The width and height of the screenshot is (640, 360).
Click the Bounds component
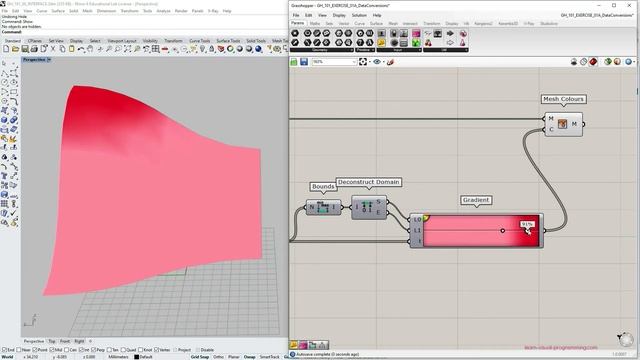(x=323, y=207)
